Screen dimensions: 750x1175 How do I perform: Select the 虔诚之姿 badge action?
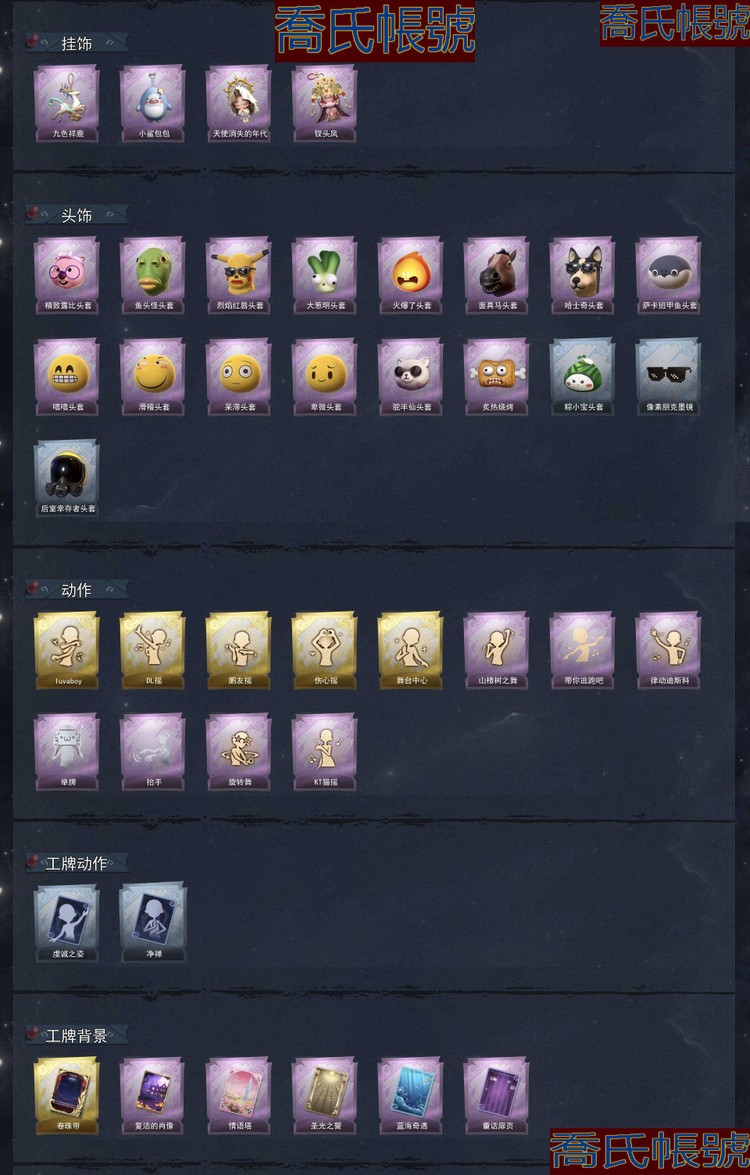pyautogui.click(x=67, y=923)
